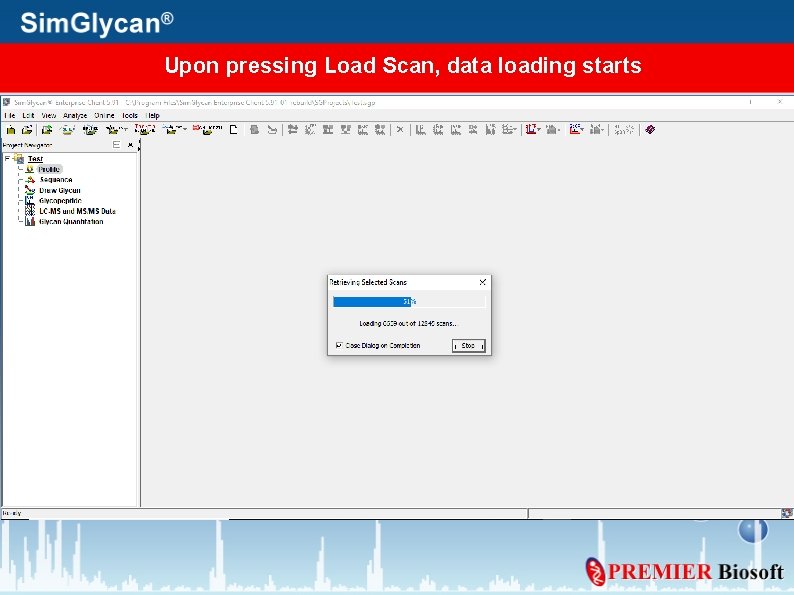The width and height of the screenshot is (794, 595).
Task: Select Glycopeptide in the project tree
Action: (60, 201)
